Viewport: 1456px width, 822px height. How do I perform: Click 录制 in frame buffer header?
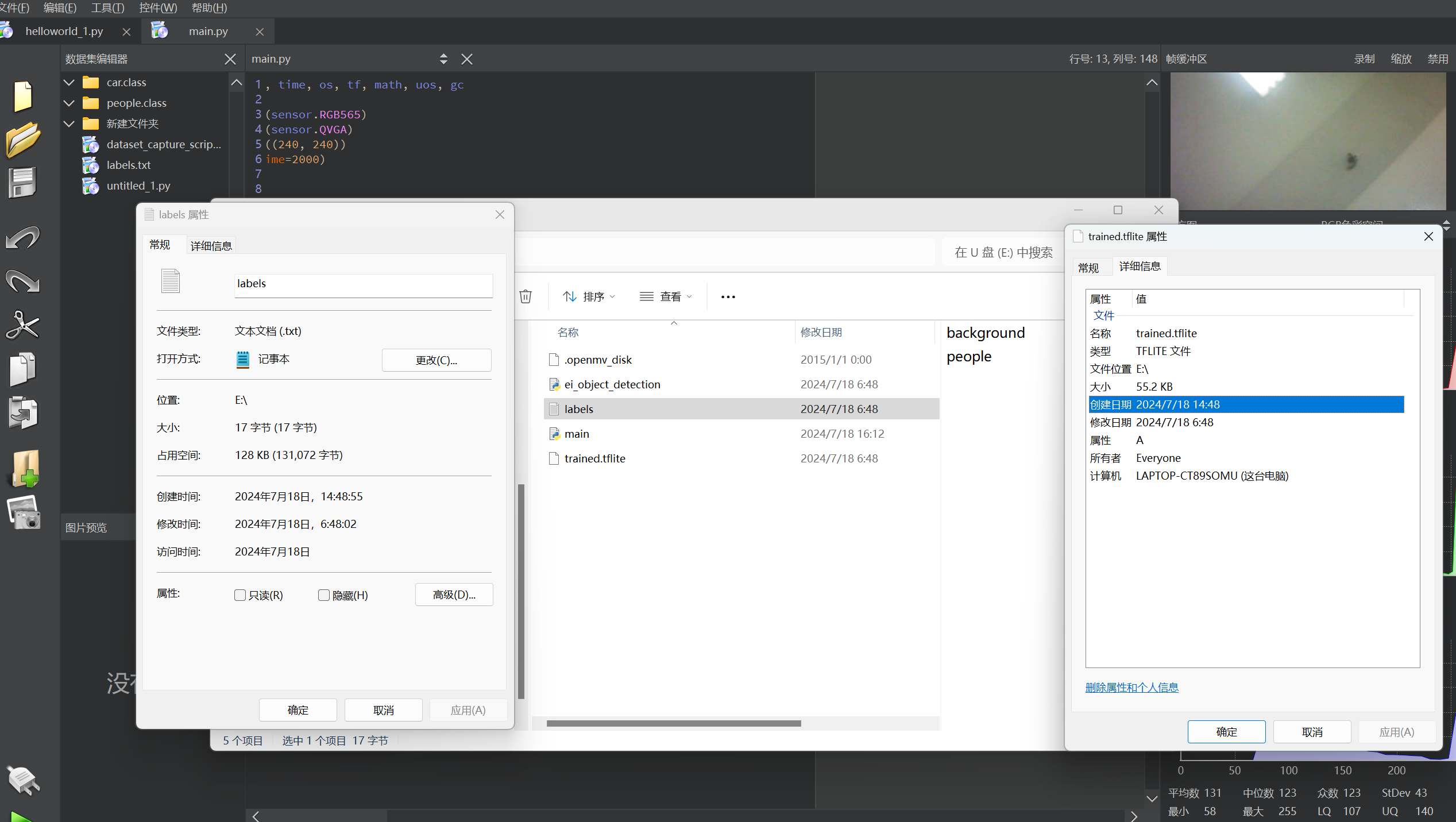pos(1364,59)
